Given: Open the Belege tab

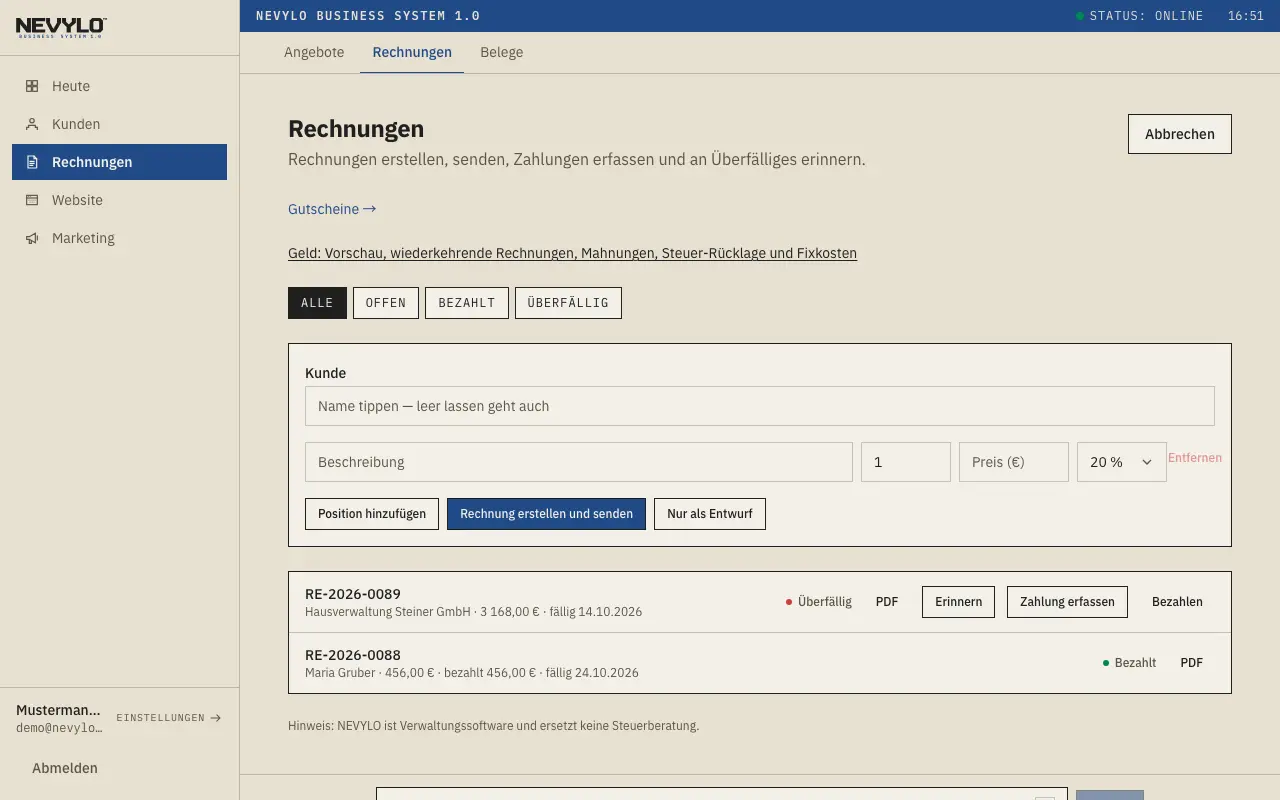Looking at the screenshot, I should point(501,52).
